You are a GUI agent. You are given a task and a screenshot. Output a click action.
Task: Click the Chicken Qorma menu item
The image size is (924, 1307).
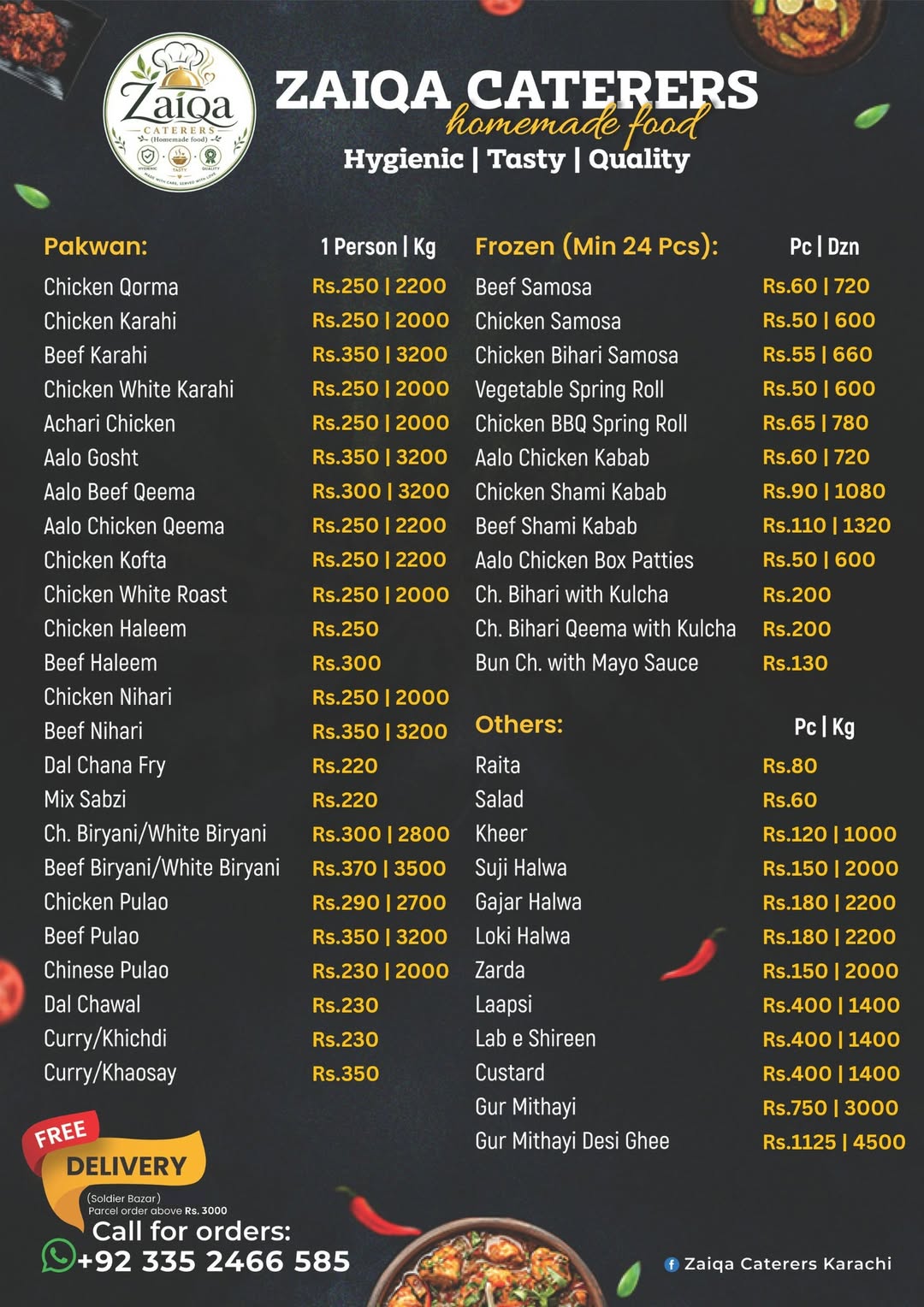tap(111, 287)
